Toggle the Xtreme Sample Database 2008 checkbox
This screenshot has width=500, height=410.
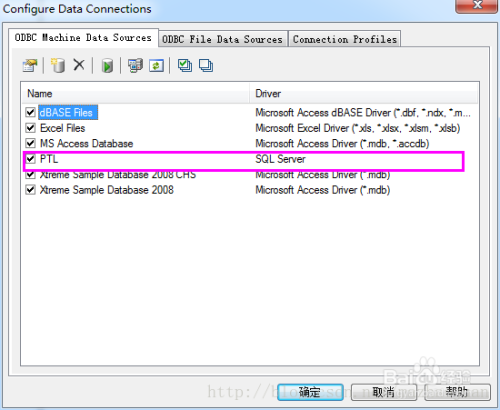[30, 190]
